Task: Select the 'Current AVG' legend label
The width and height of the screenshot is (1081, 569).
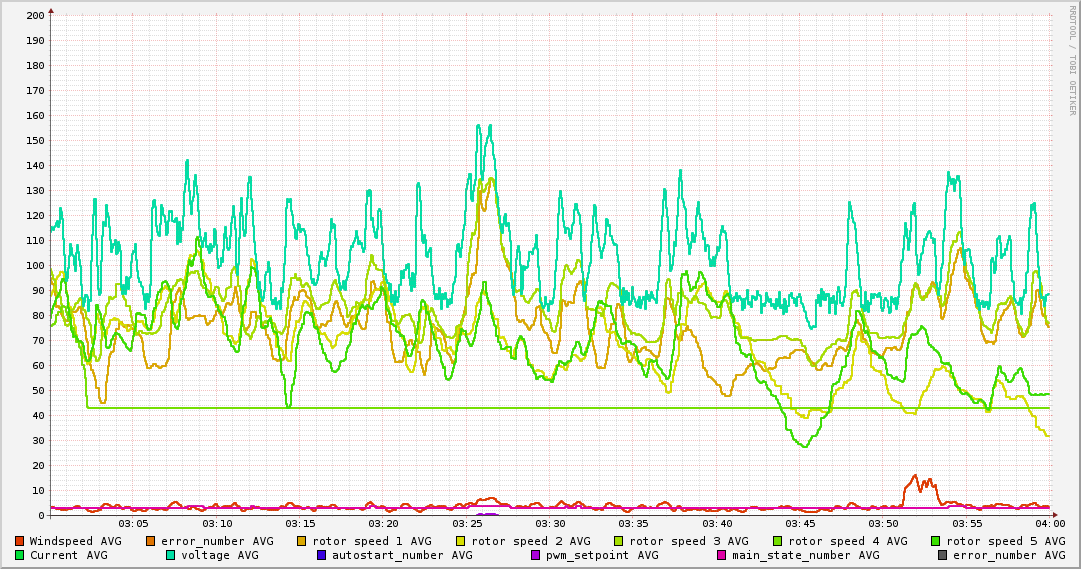Action: point(68,555)
